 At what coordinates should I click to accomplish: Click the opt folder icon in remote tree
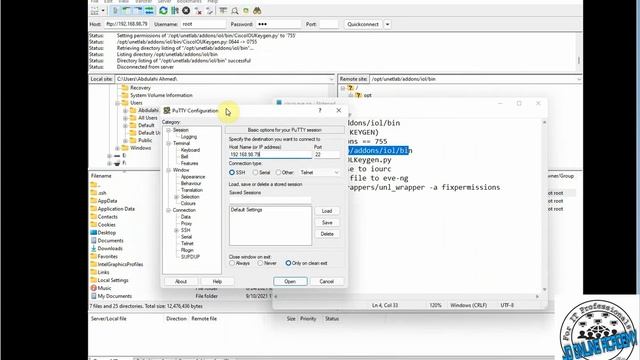coord(358,95)
